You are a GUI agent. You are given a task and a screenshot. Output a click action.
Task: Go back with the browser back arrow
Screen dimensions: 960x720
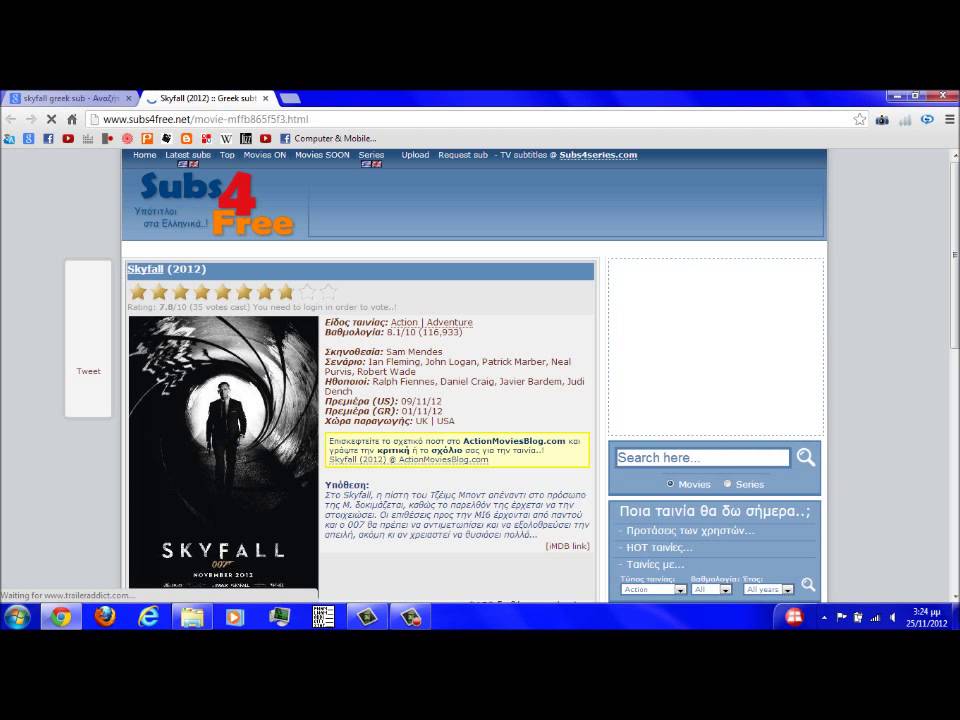point(10,119)
